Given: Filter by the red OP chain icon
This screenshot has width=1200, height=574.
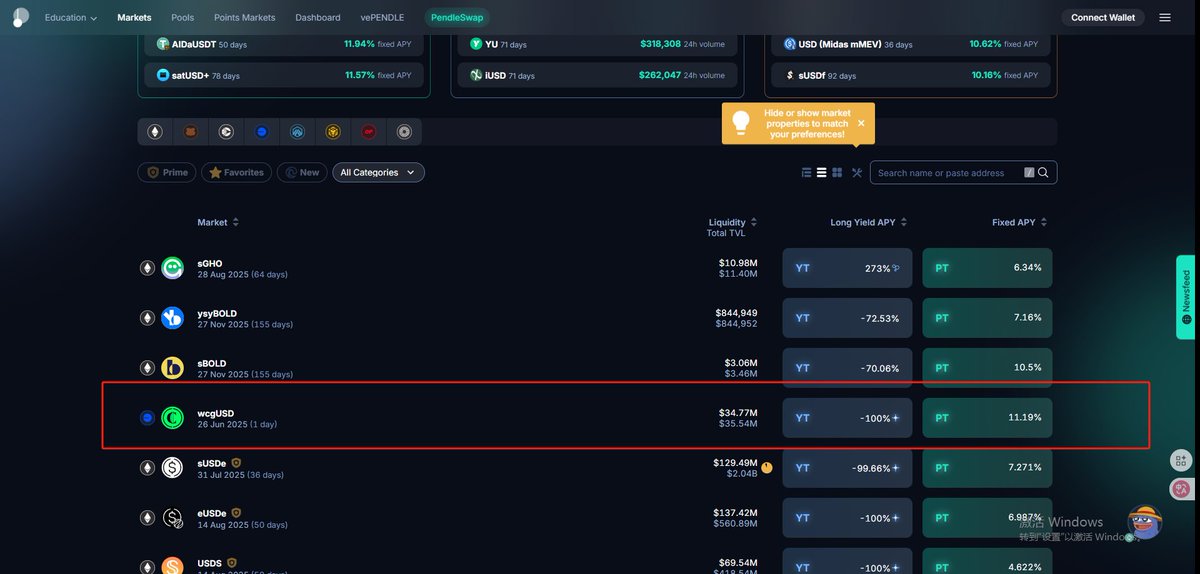Looking at the screenshot, I should pyautogui.click(x=368, y=132).
